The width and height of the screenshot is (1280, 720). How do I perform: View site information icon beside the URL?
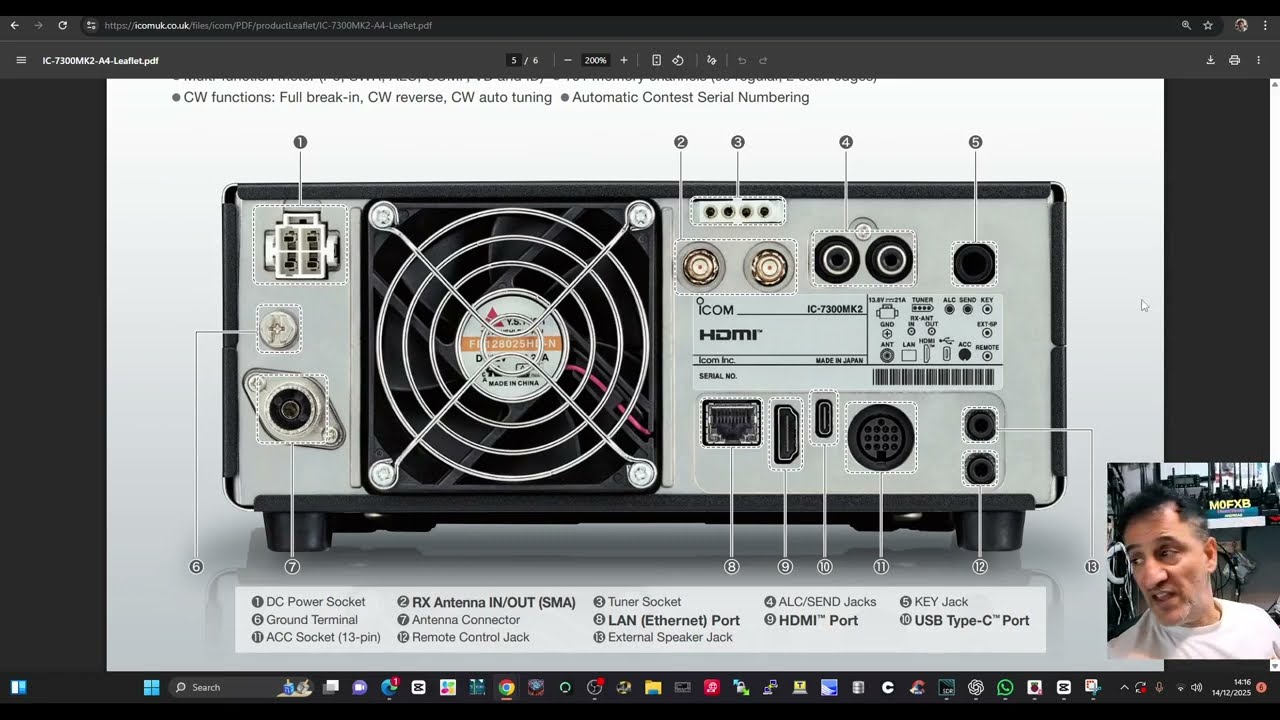tap(91, 25)
